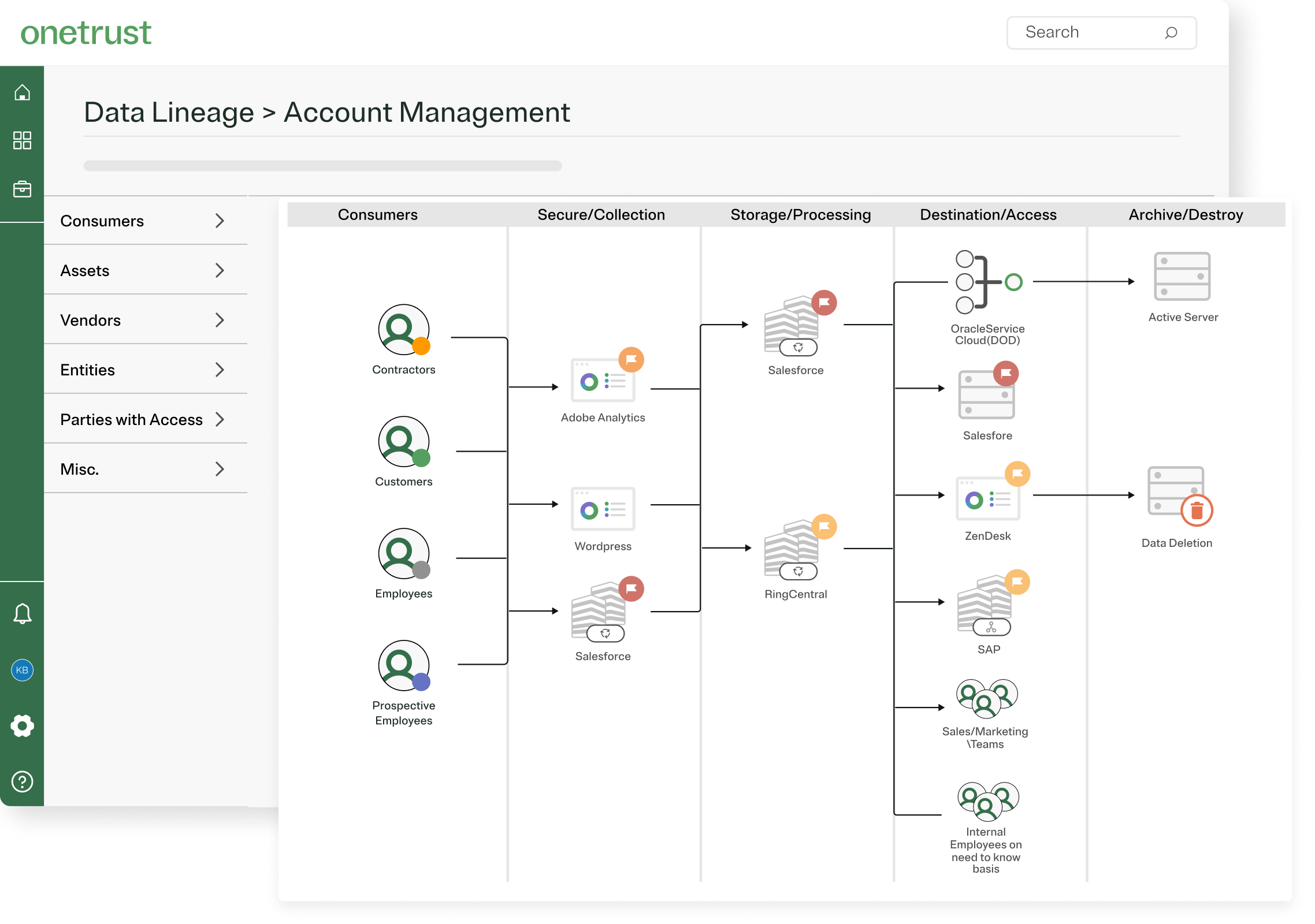1315x924 pixels.
Task: Toggle the flag badge on Adobe Analytics
Action: [632, 359]
